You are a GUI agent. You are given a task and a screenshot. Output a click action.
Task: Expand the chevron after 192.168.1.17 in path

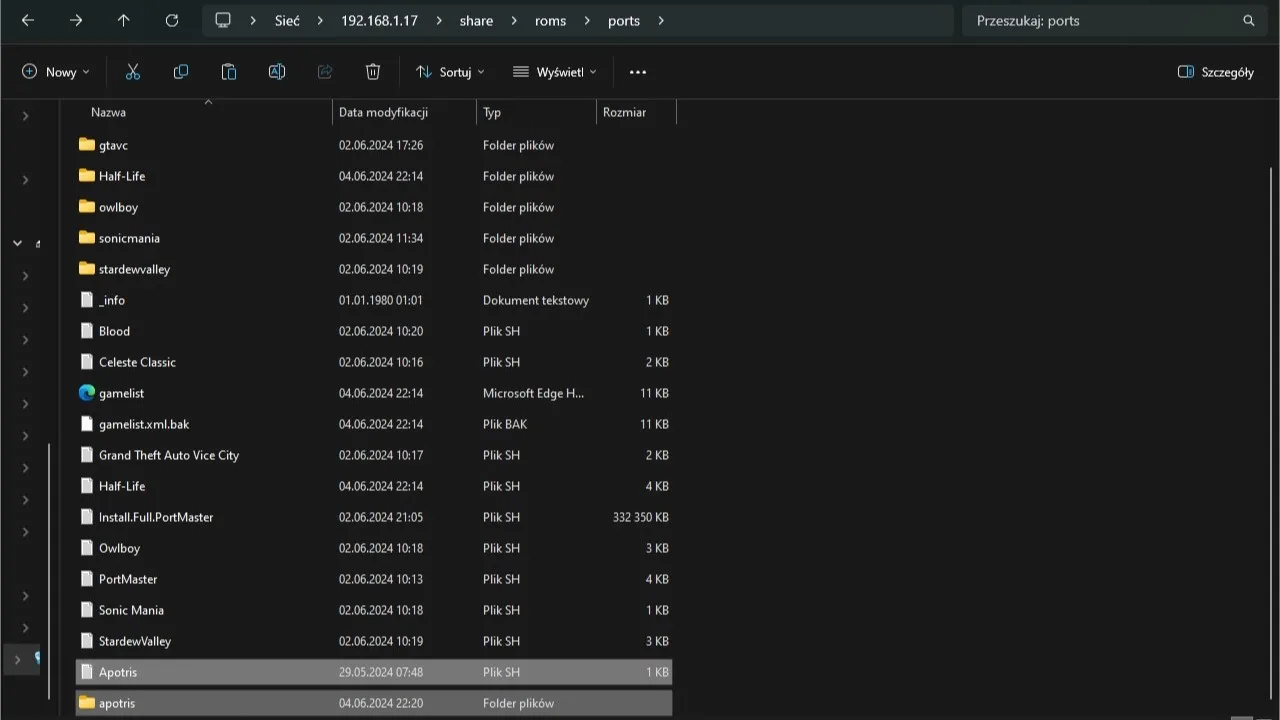click(439, 20)
